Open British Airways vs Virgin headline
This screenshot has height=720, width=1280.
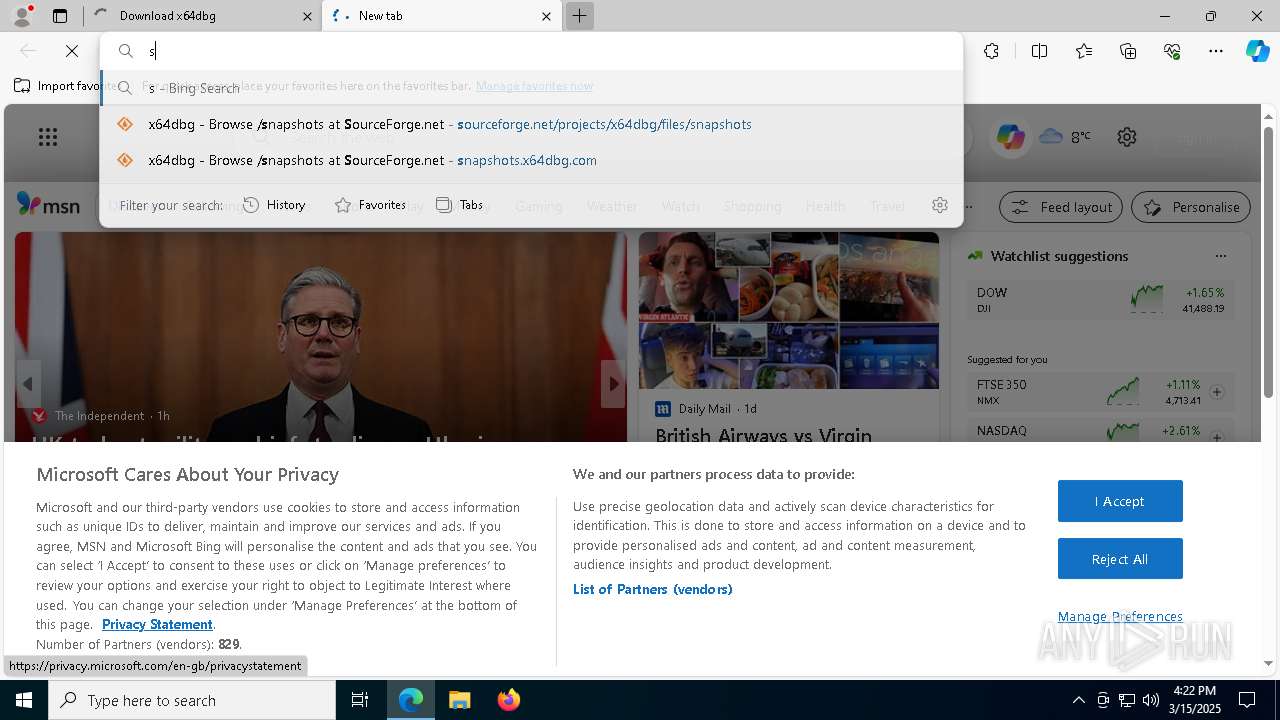click(764, 435)
